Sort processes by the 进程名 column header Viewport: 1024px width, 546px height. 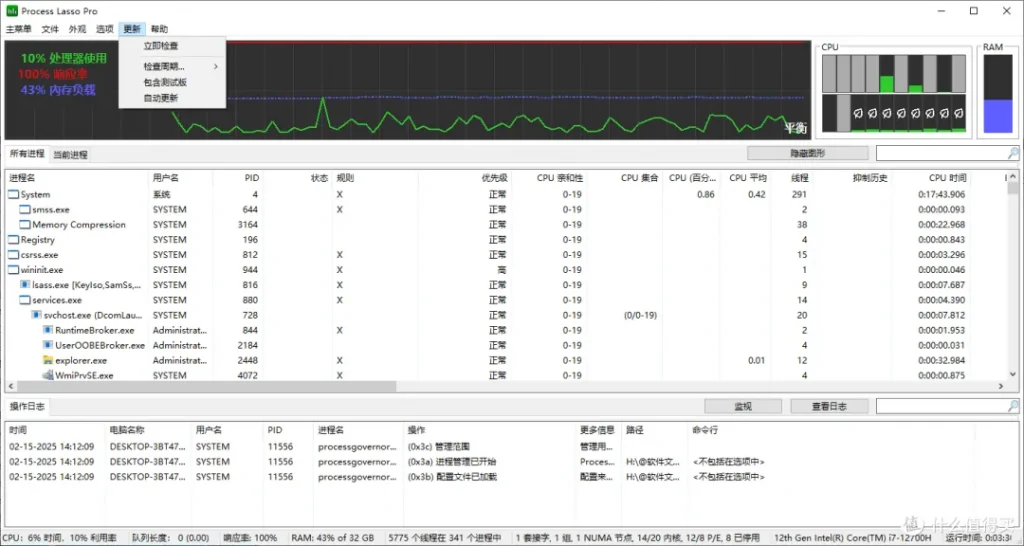(77, 178)
